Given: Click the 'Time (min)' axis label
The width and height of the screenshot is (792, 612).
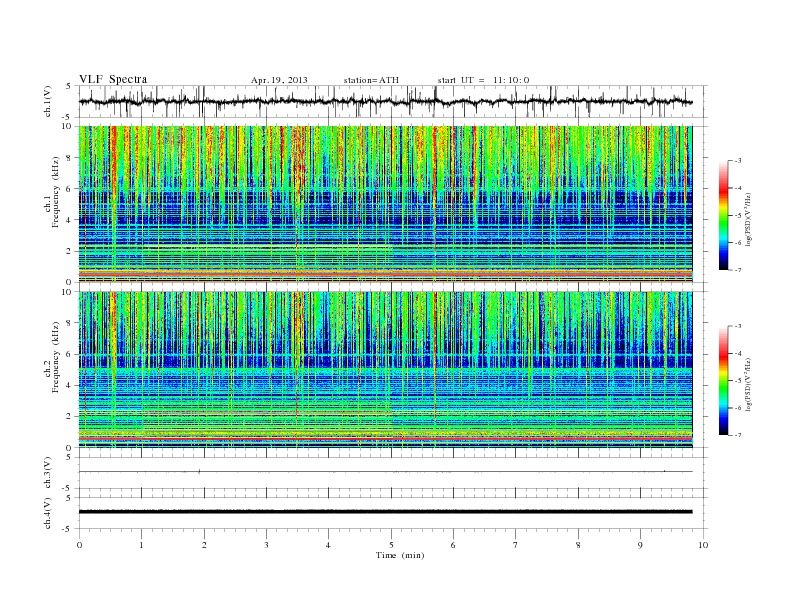Looking at the screenshot, I should pyautogui.click(x=400, y=555).
